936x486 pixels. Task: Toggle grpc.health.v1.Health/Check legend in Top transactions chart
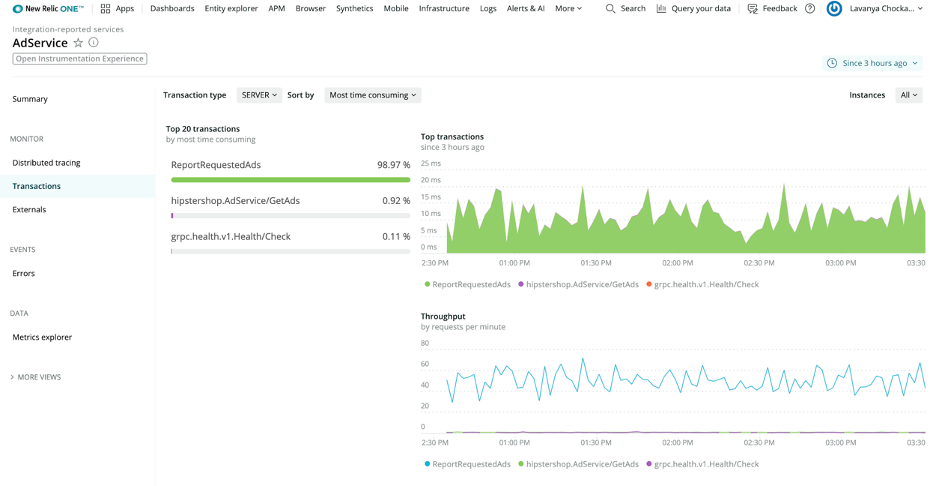(x=703, y=284)
